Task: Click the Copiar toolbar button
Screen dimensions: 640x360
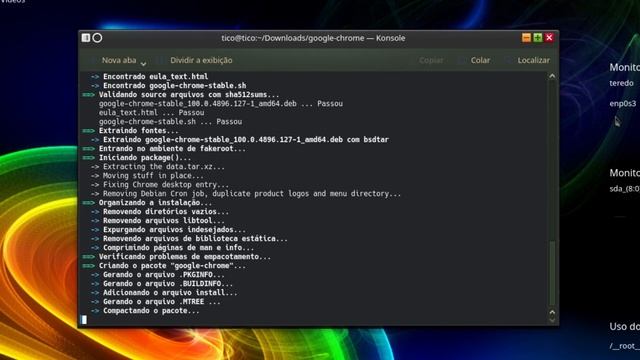Action: point(431,60)
